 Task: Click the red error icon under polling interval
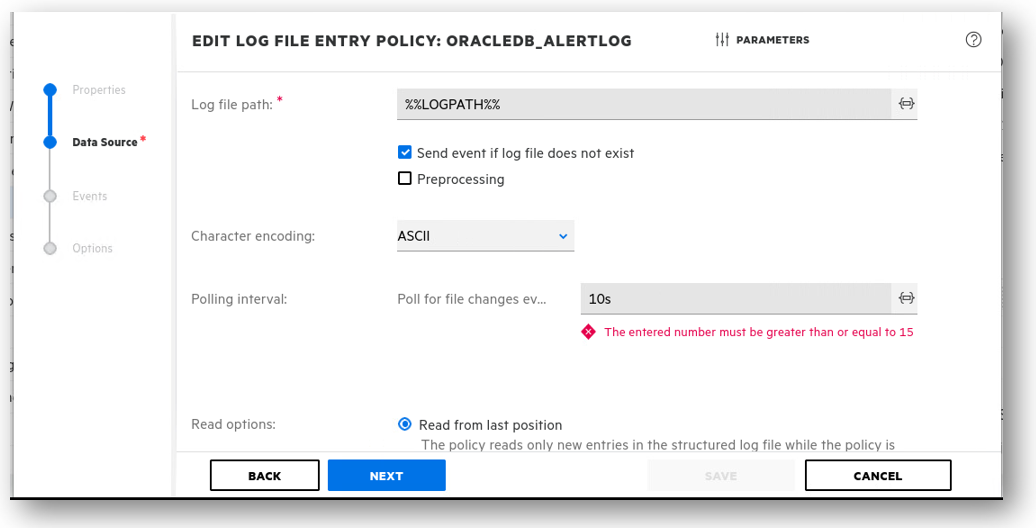click(x=588, y=332)
